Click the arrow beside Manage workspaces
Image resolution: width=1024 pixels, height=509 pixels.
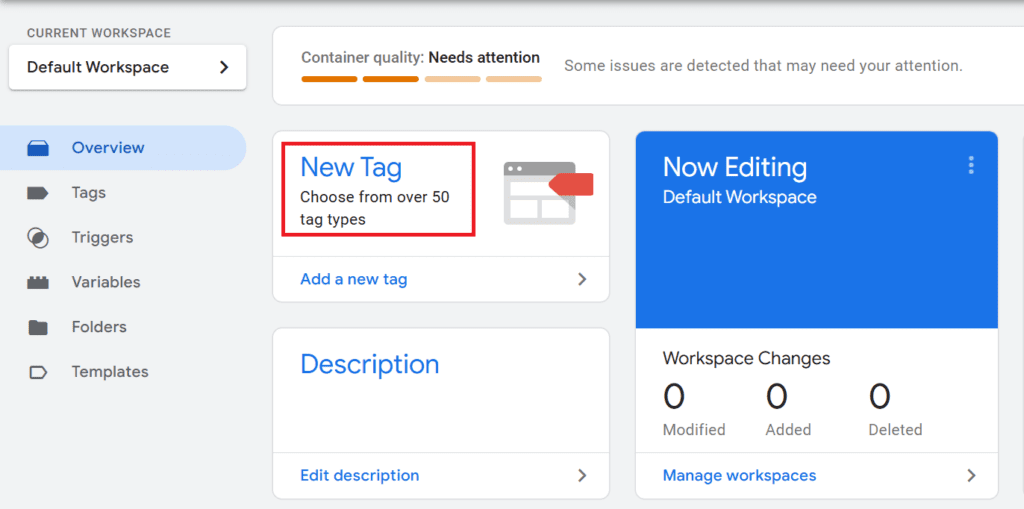point(970,476)
